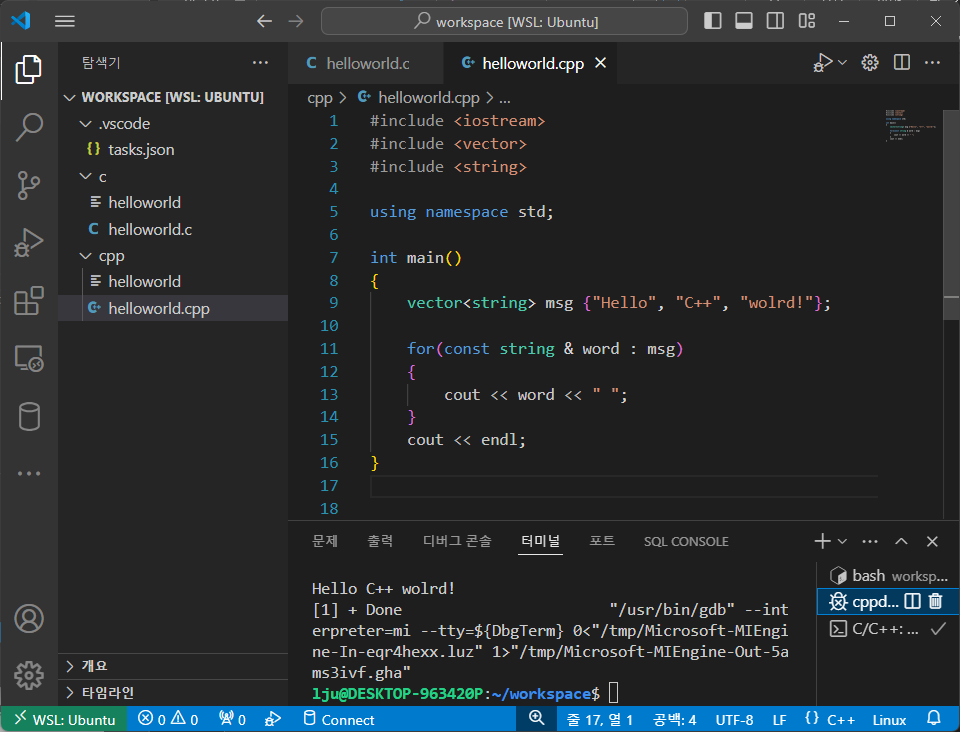
Task: Open Remote Explorer view
Action: click(x=28, y=358)
